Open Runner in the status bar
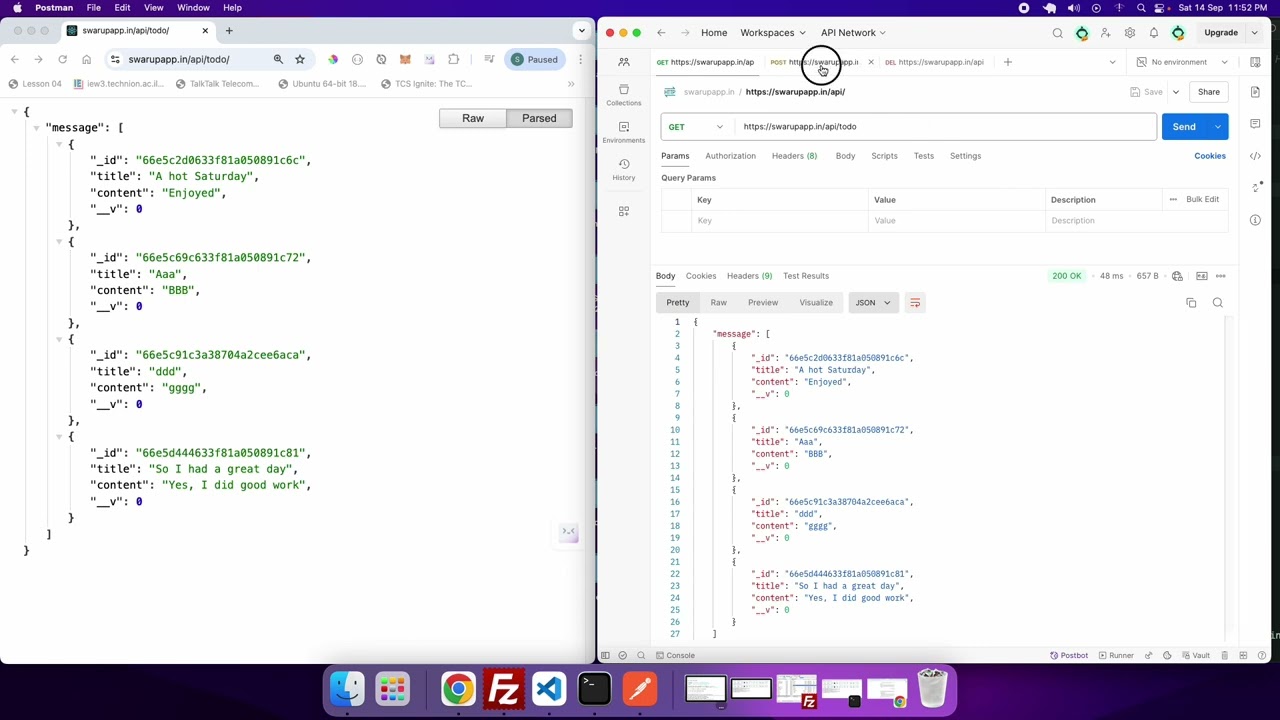The image size is (1280, 720). pos(1115,655)
